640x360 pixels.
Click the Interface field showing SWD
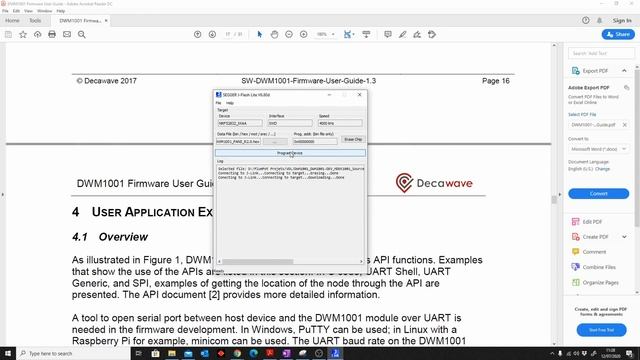coord(290,123)
